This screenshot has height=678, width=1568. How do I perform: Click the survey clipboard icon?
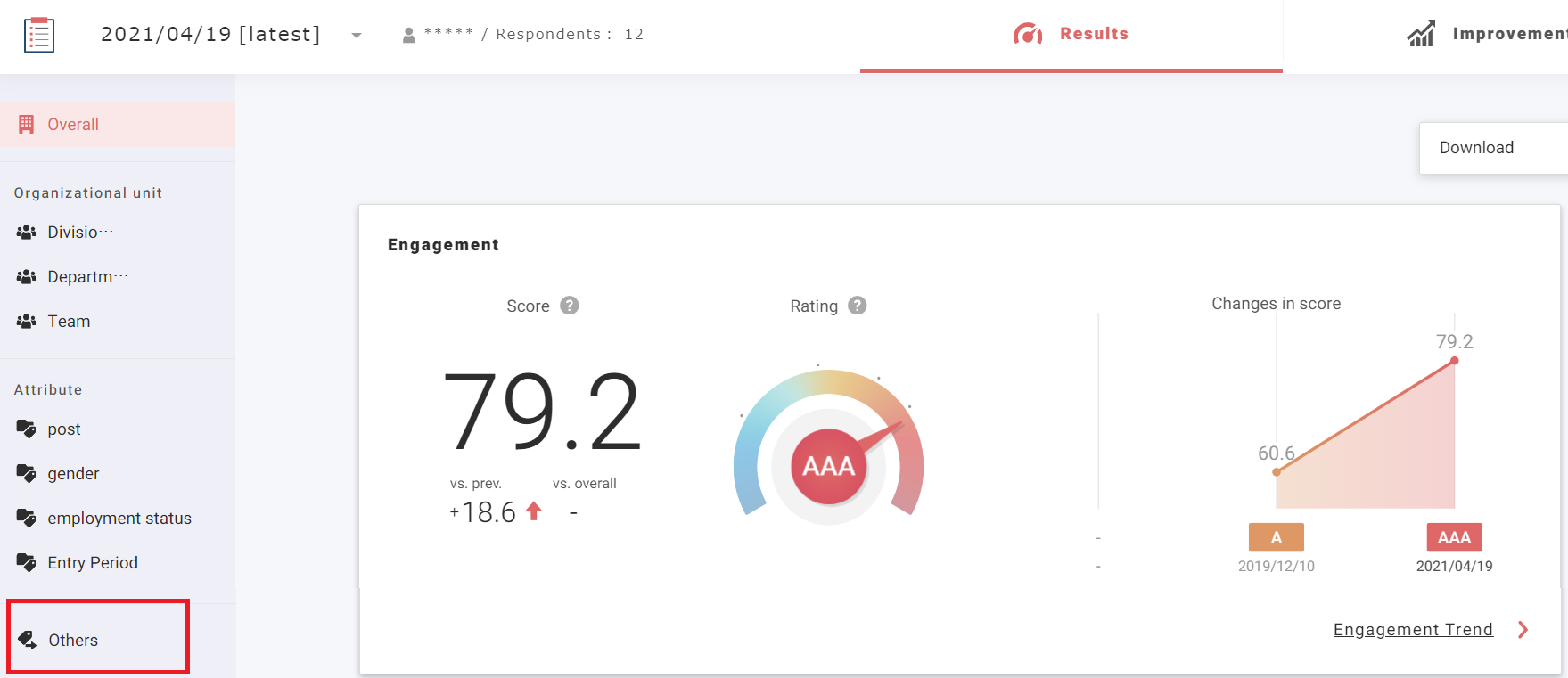[x=39, y=35]
